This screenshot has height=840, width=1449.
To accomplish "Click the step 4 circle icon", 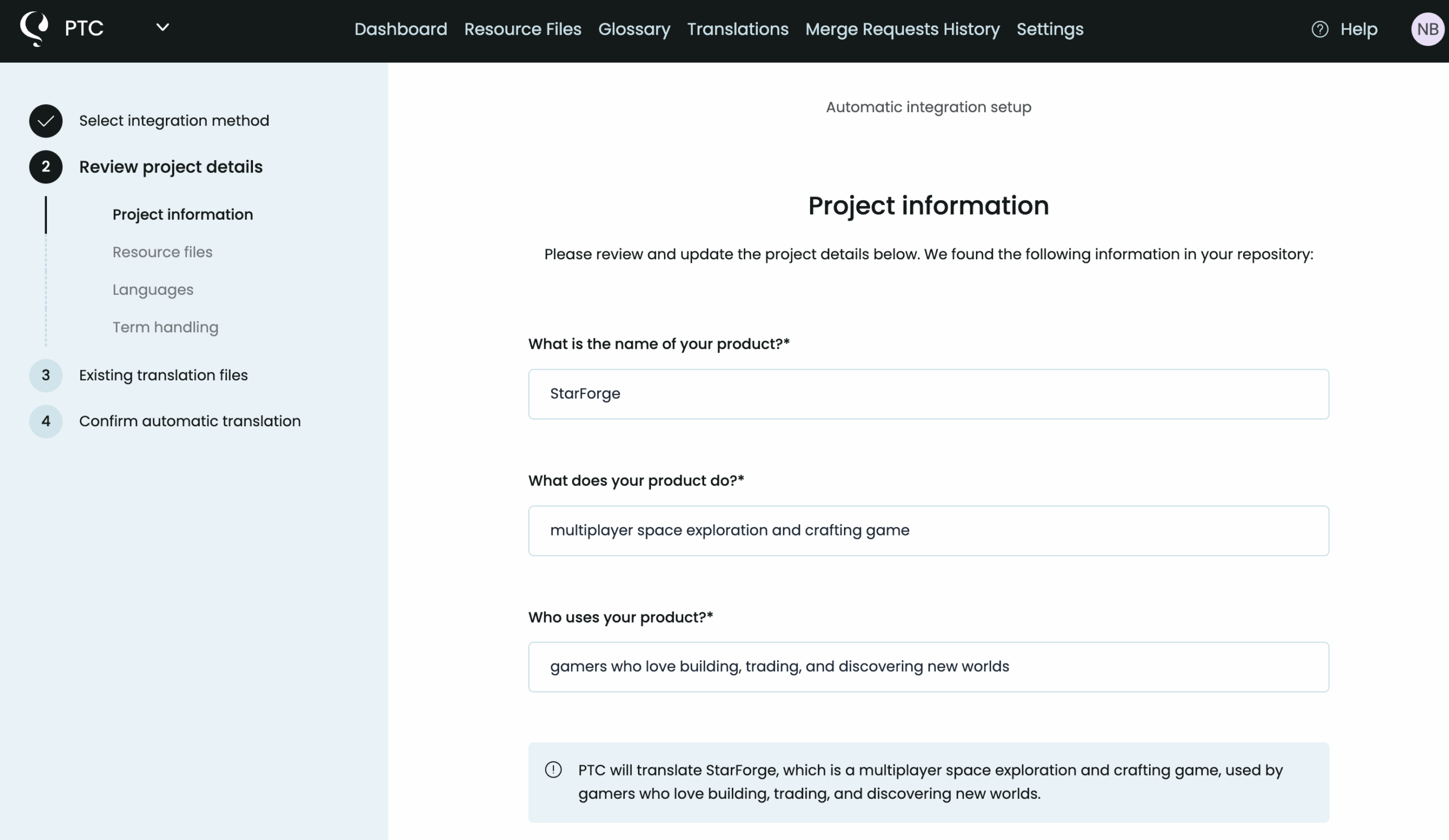I will coord(46,421).
